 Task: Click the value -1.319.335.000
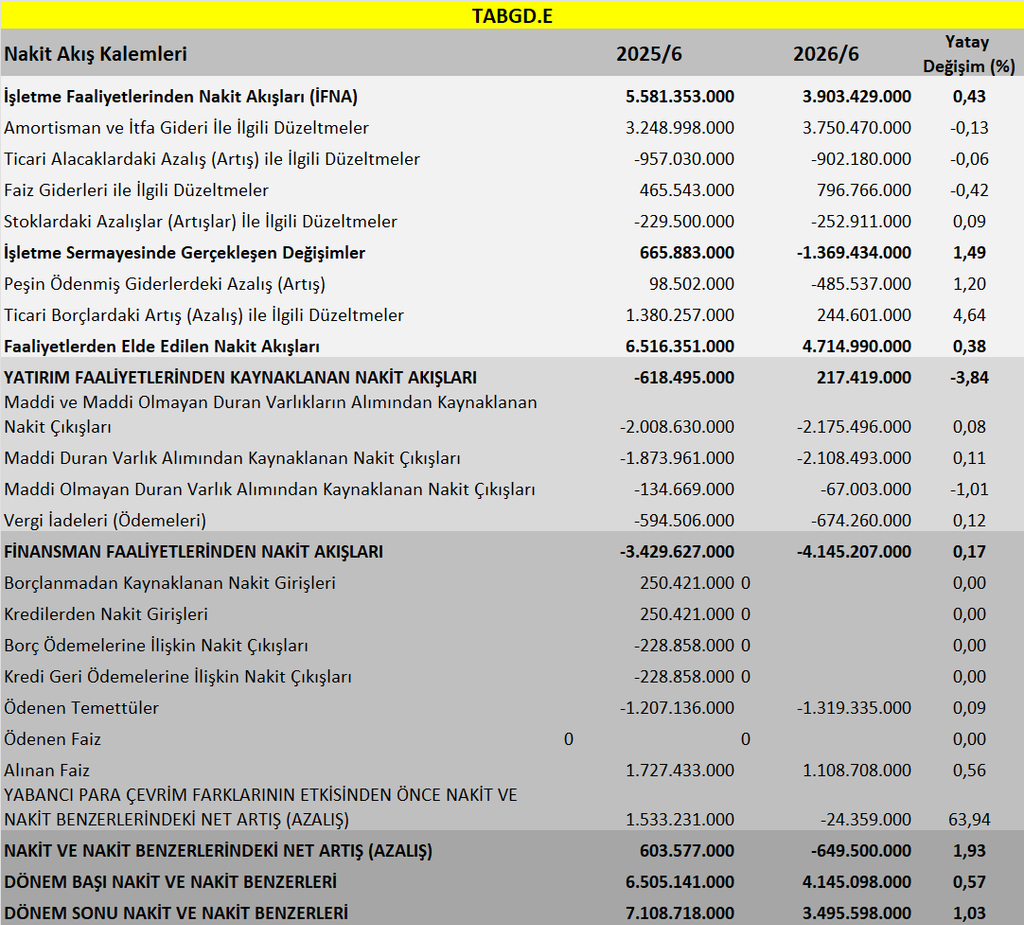coord(854,709)
